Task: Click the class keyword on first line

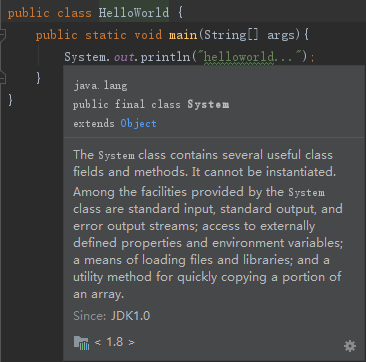Action: 74,13
